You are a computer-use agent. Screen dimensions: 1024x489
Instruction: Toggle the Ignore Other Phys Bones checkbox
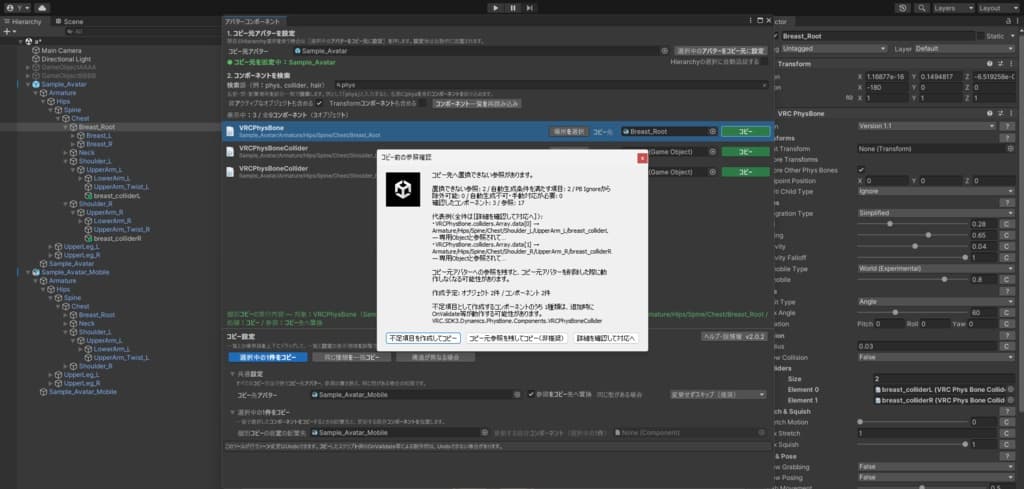tap(861, 170)
